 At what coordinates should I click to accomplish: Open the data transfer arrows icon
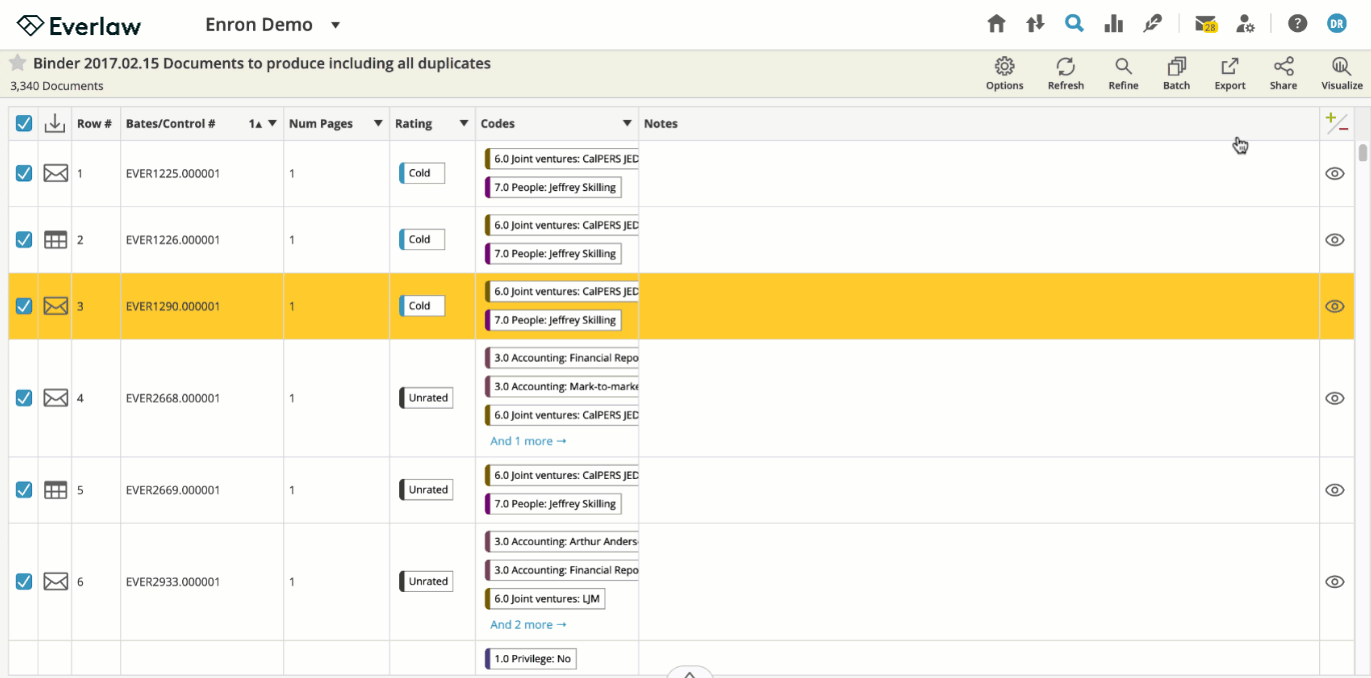pyautogui.click(x=1034, y=22)
